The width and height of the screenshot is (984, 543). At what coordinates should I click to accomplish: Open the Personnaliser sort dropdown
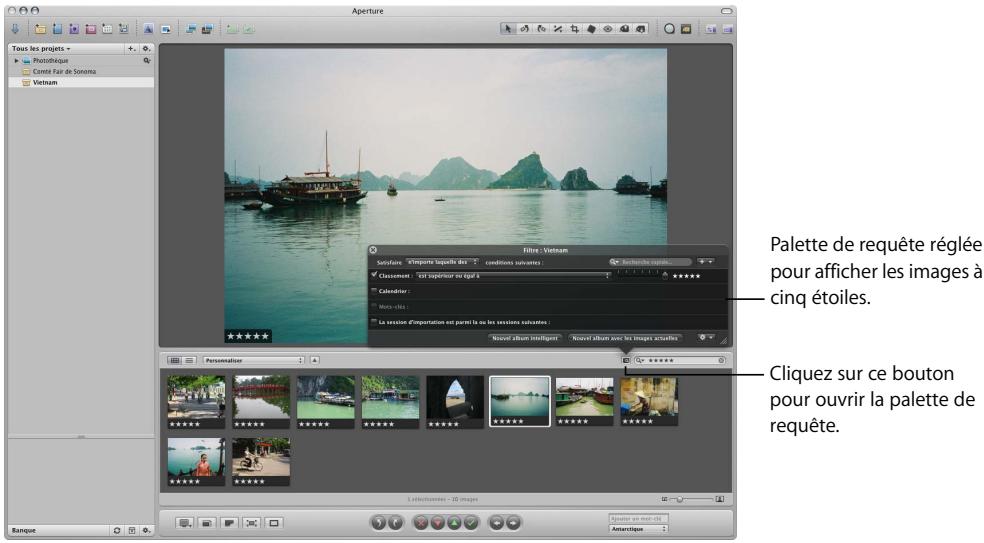(x=254, y=360)
